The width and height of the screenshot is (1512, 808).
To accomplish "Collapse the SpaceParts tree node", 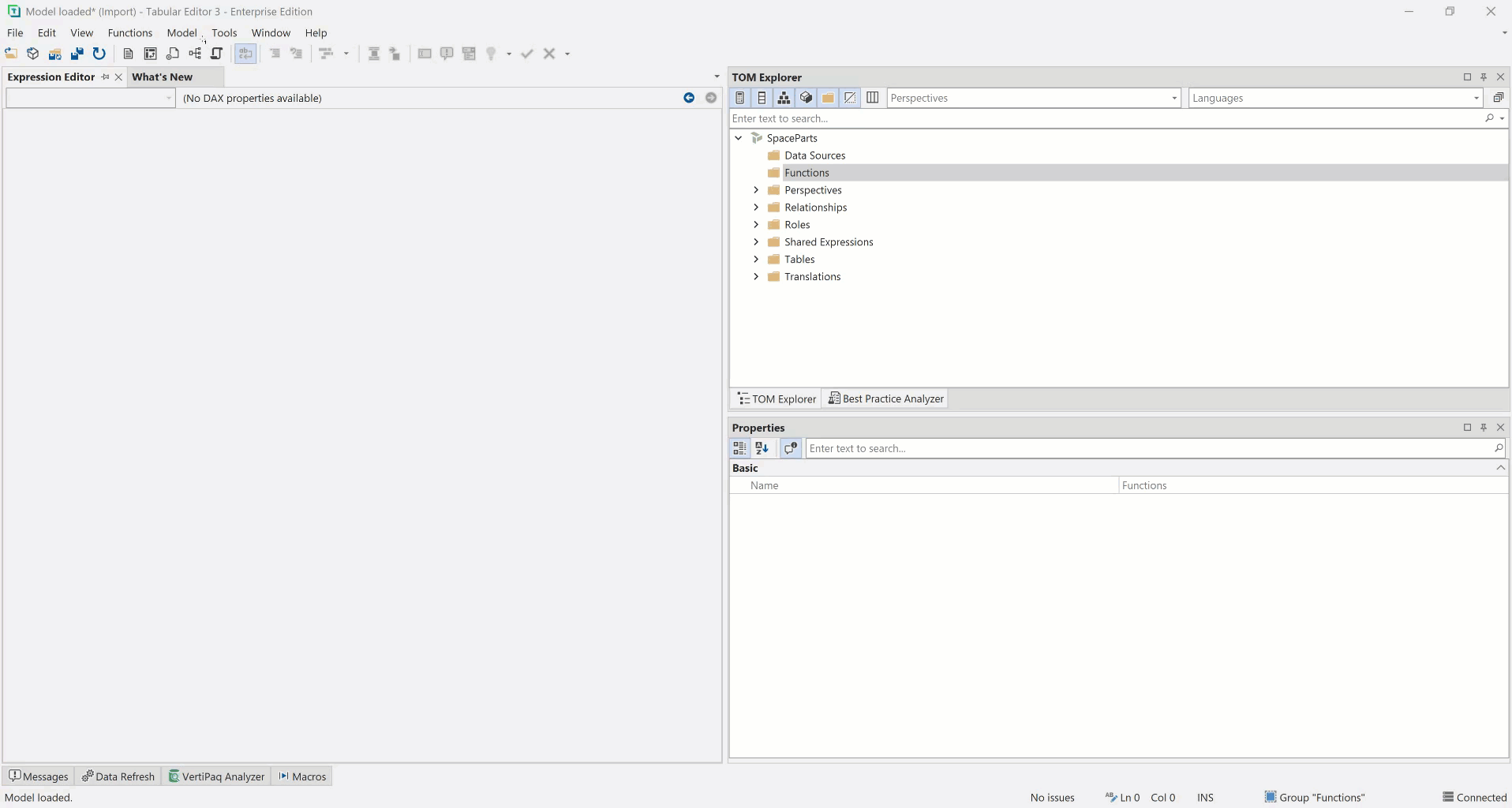I will point(739,137).
